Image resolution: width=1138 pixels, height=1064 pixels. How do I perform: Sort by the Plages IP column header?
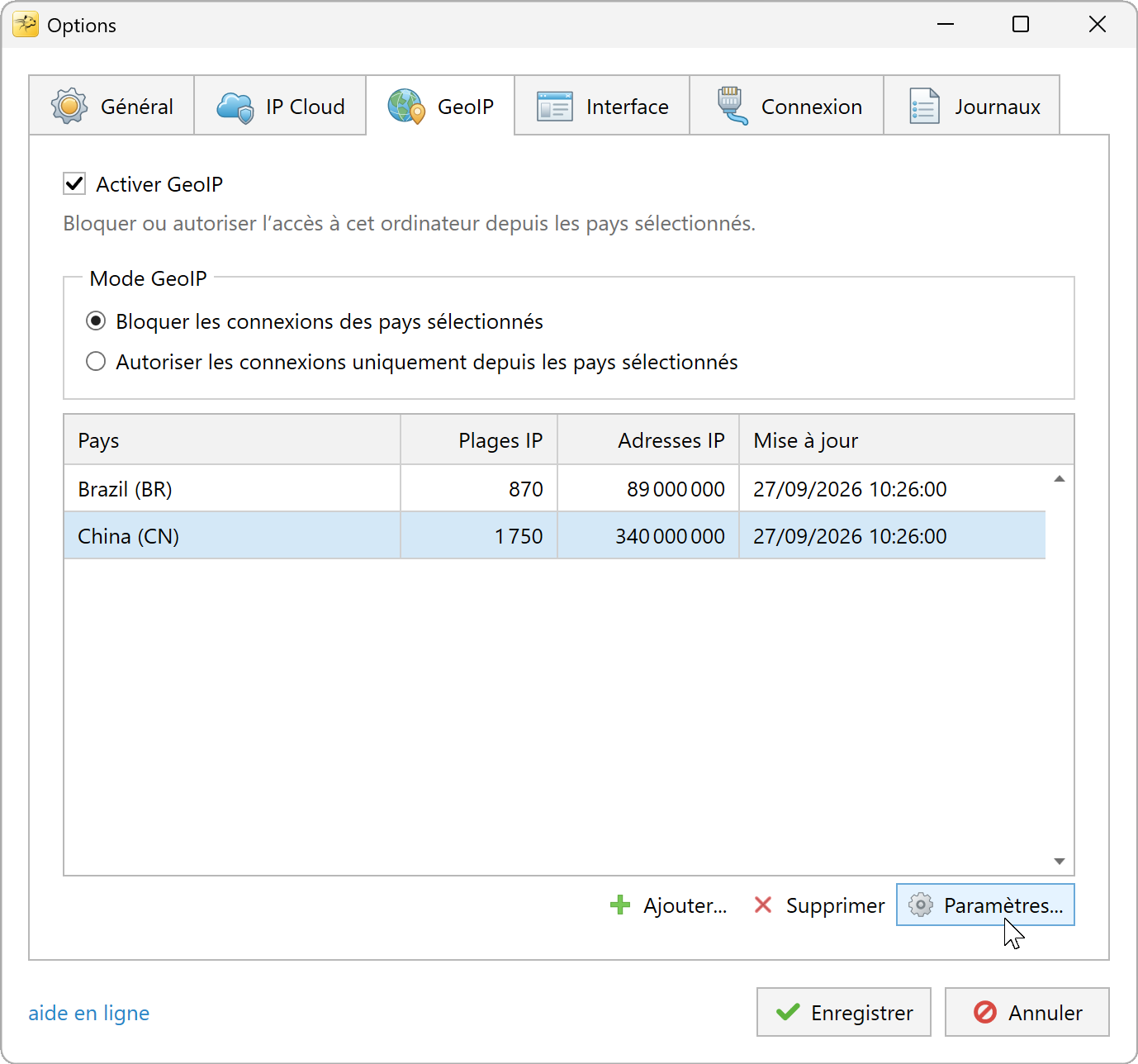(x=479, y=439)
